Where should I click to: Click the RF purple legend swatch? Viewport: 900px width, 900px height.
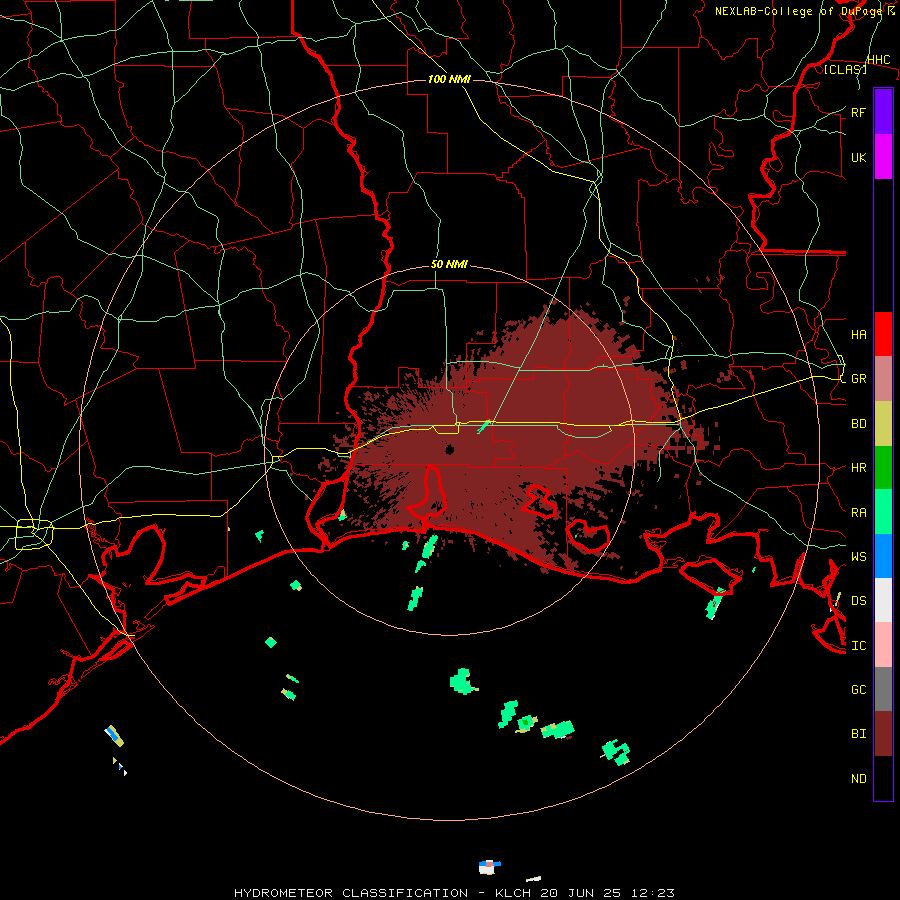pyautogui.click(x=883, y=112)
